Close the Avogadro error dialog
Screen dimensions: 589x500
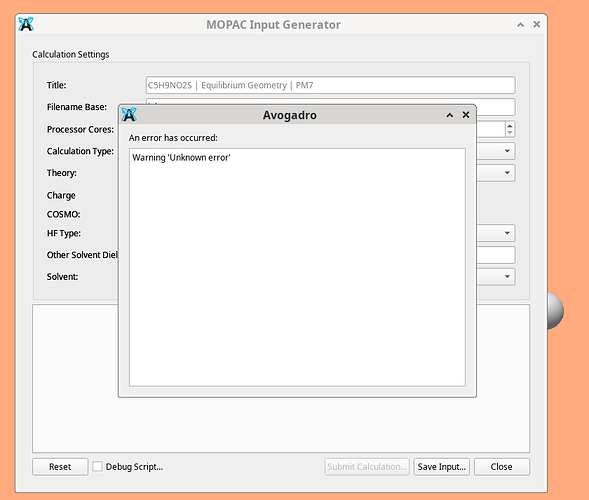click(466, 115)
